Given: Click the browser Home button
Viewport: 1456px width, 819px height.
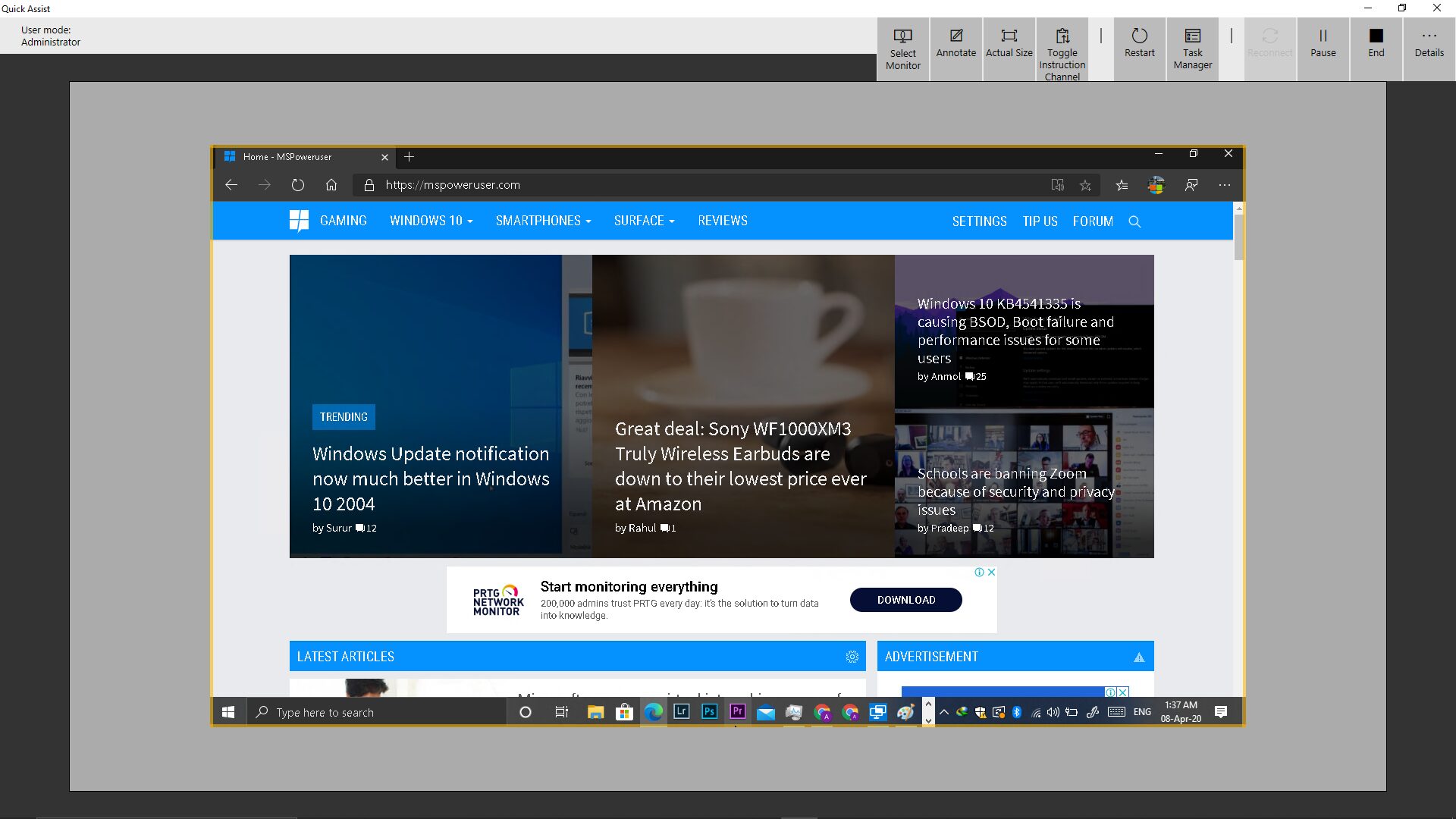Looking at the screenshot, I should click(x=331, y=185).
